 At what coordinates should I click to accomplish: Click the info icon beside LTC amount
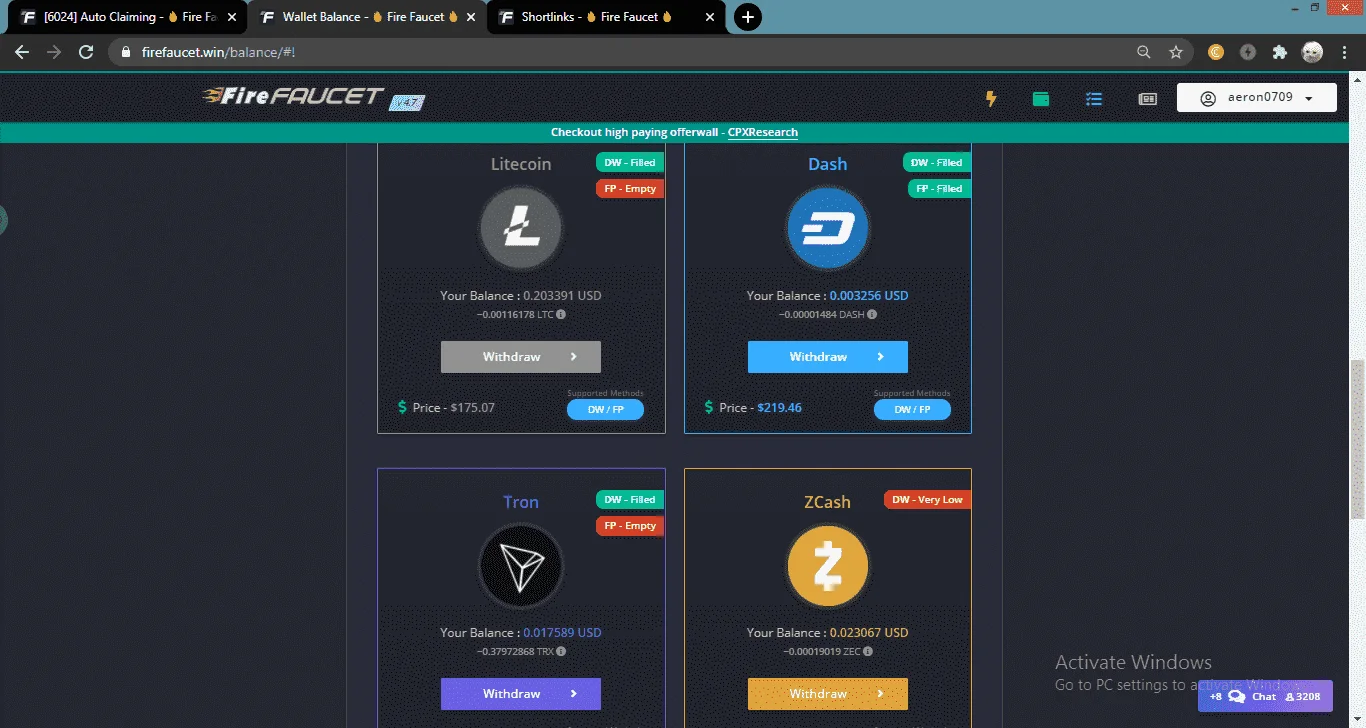561,314
